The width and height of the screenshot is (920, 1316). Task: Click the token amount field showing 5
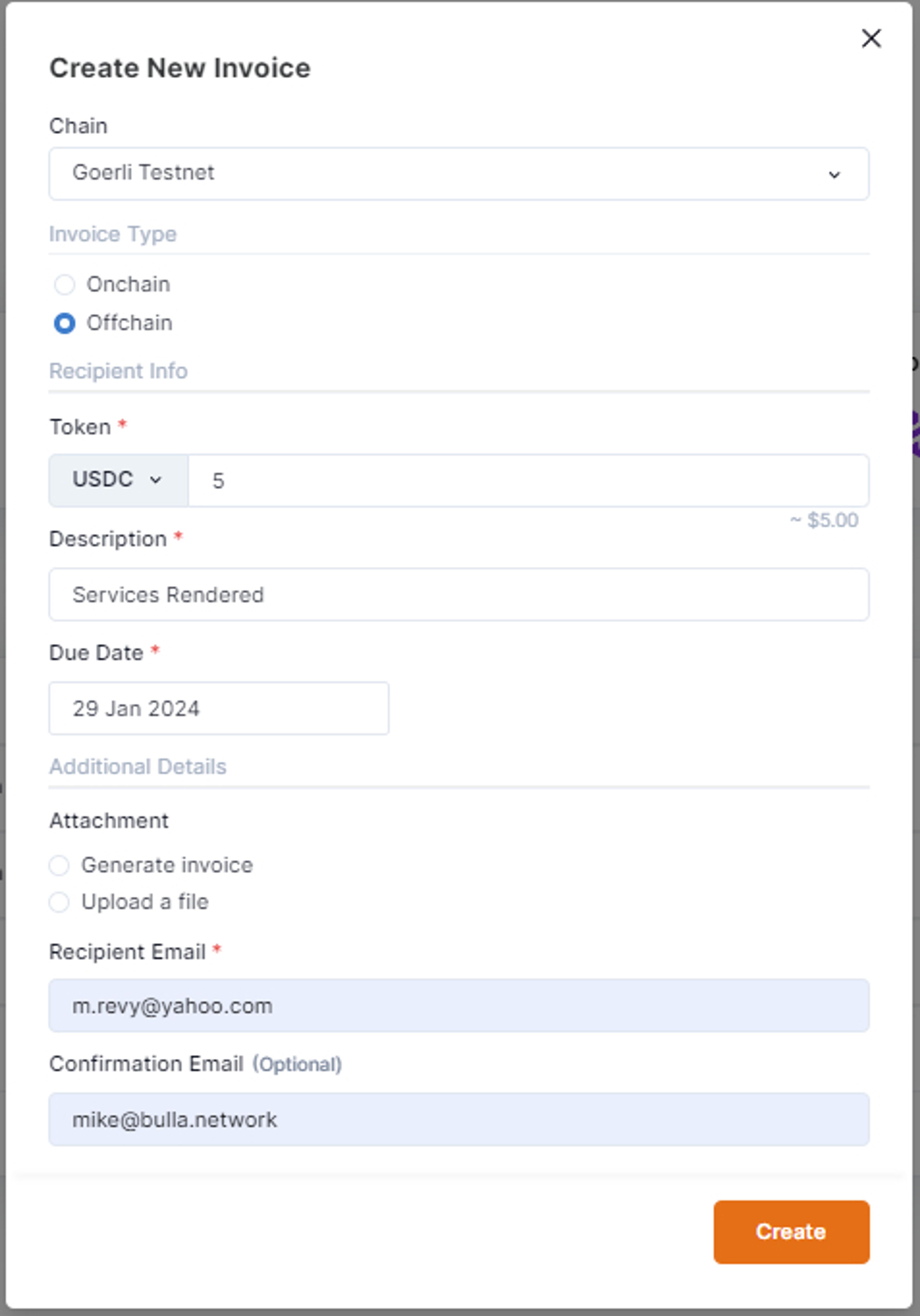pos(527,480)
